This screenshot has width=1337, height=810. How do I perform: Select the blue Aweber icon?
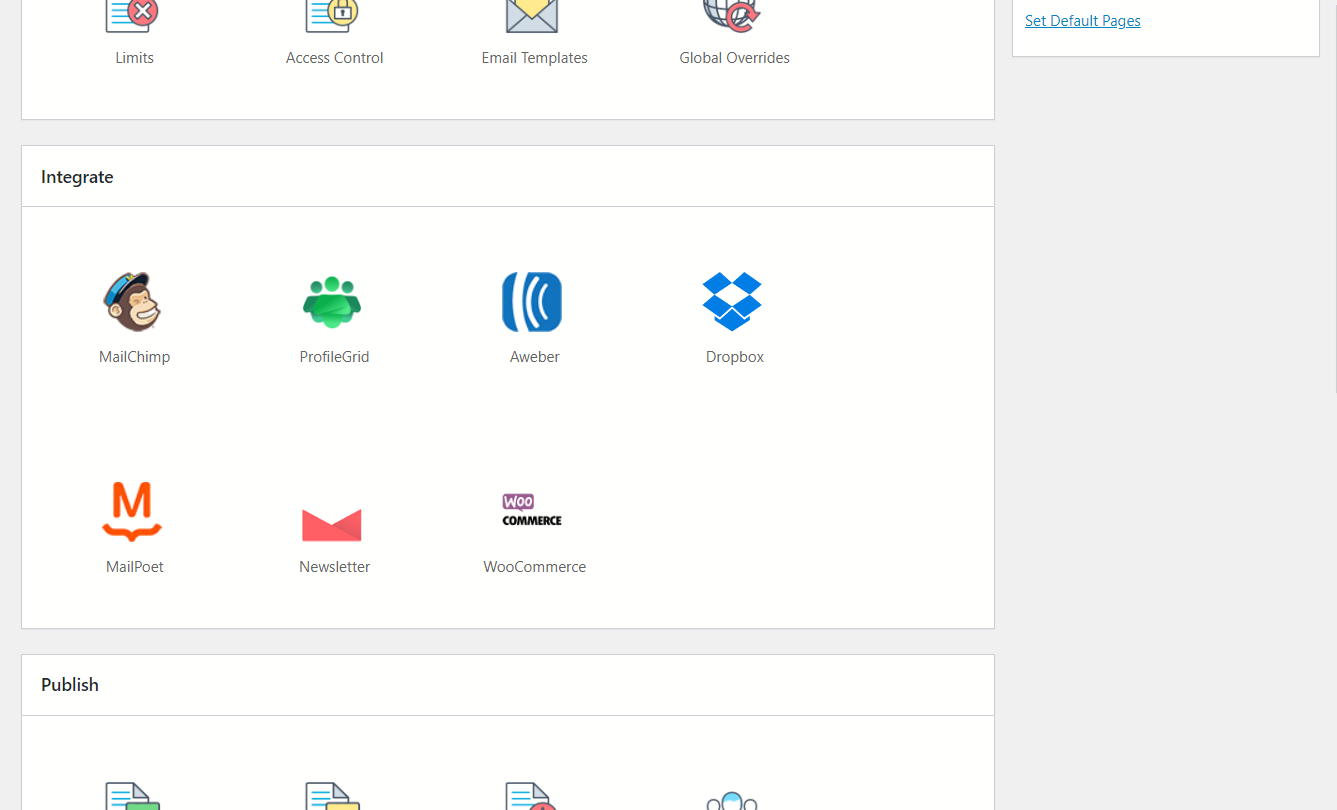[532, 302]
